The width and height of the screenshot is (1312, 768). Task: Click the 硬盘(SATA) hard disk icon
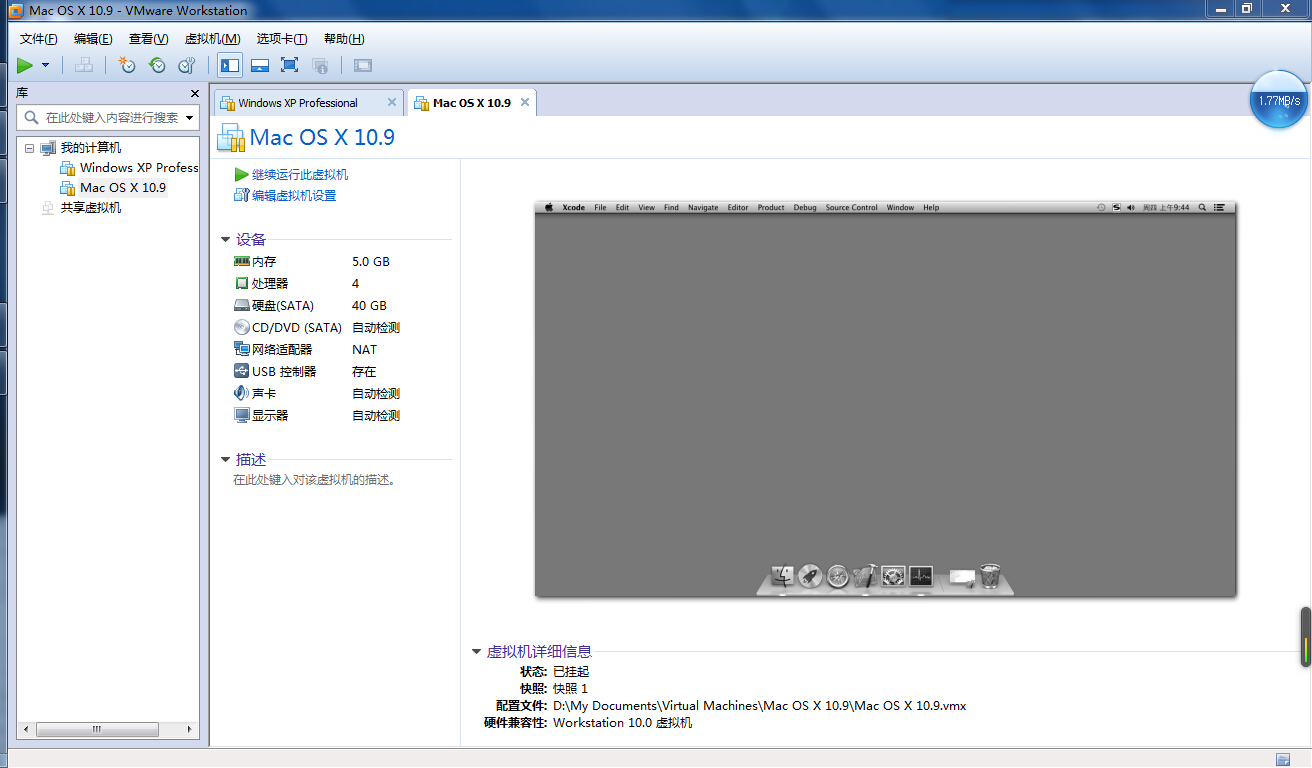tap(241, 305)
